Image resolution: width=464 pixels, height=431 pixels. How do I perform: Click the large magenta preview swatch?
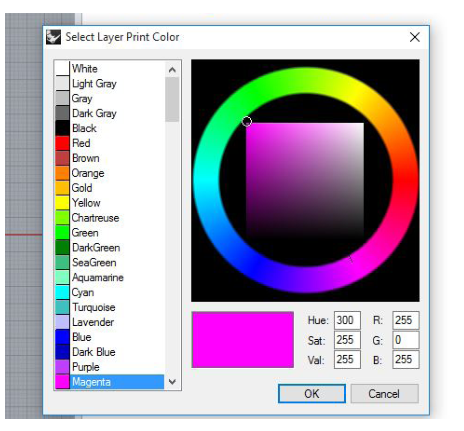243,340
